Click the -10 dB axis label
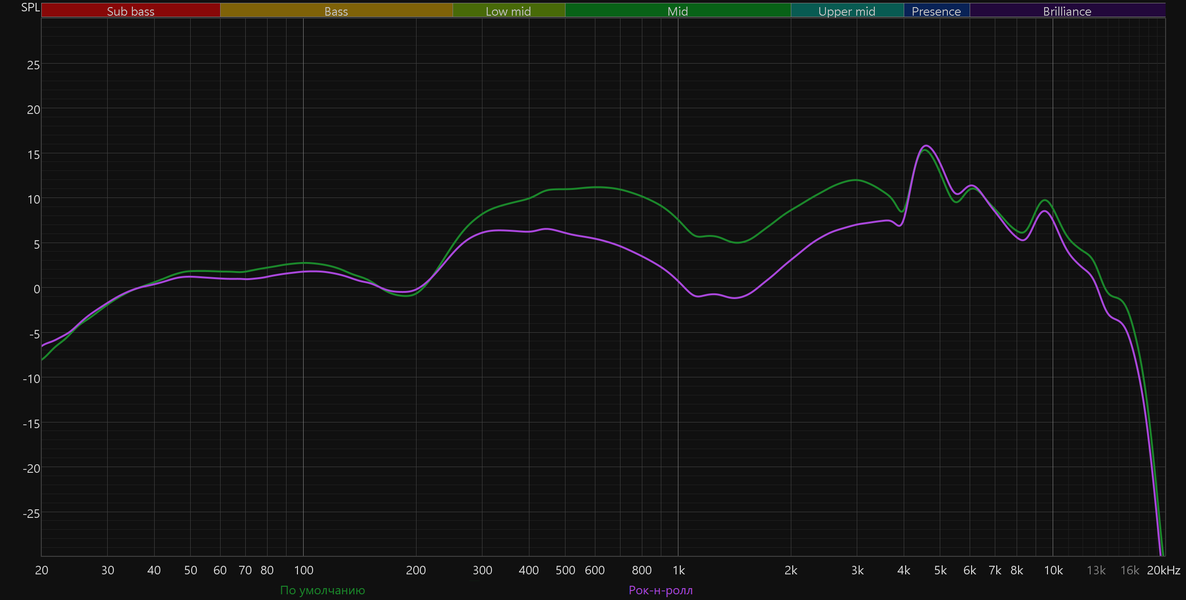 tap(30, 378)
